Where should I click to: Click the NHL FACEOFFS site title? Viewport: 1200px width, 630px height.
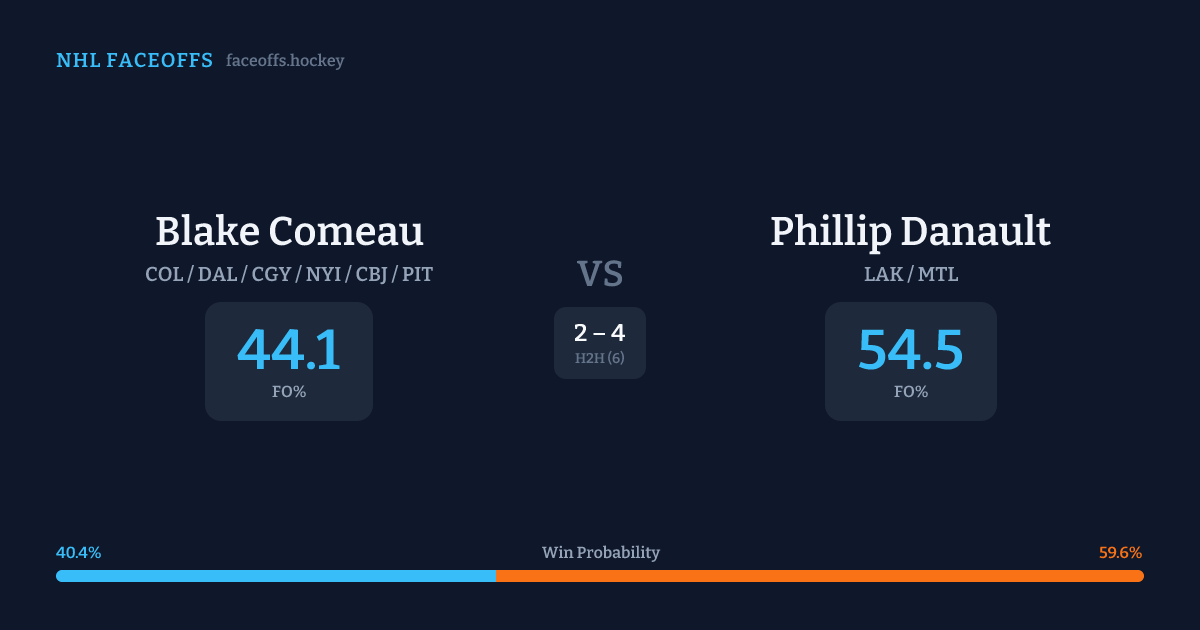[134, 61]
